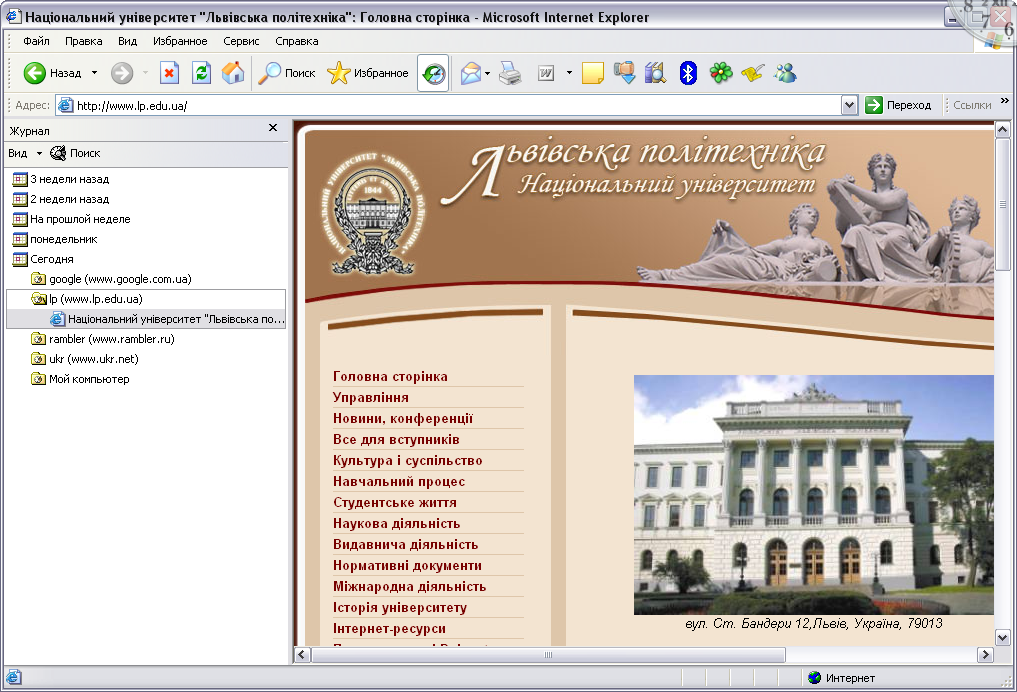
Task: Open the Избранное menu
Action: click(x=180, y=41)
